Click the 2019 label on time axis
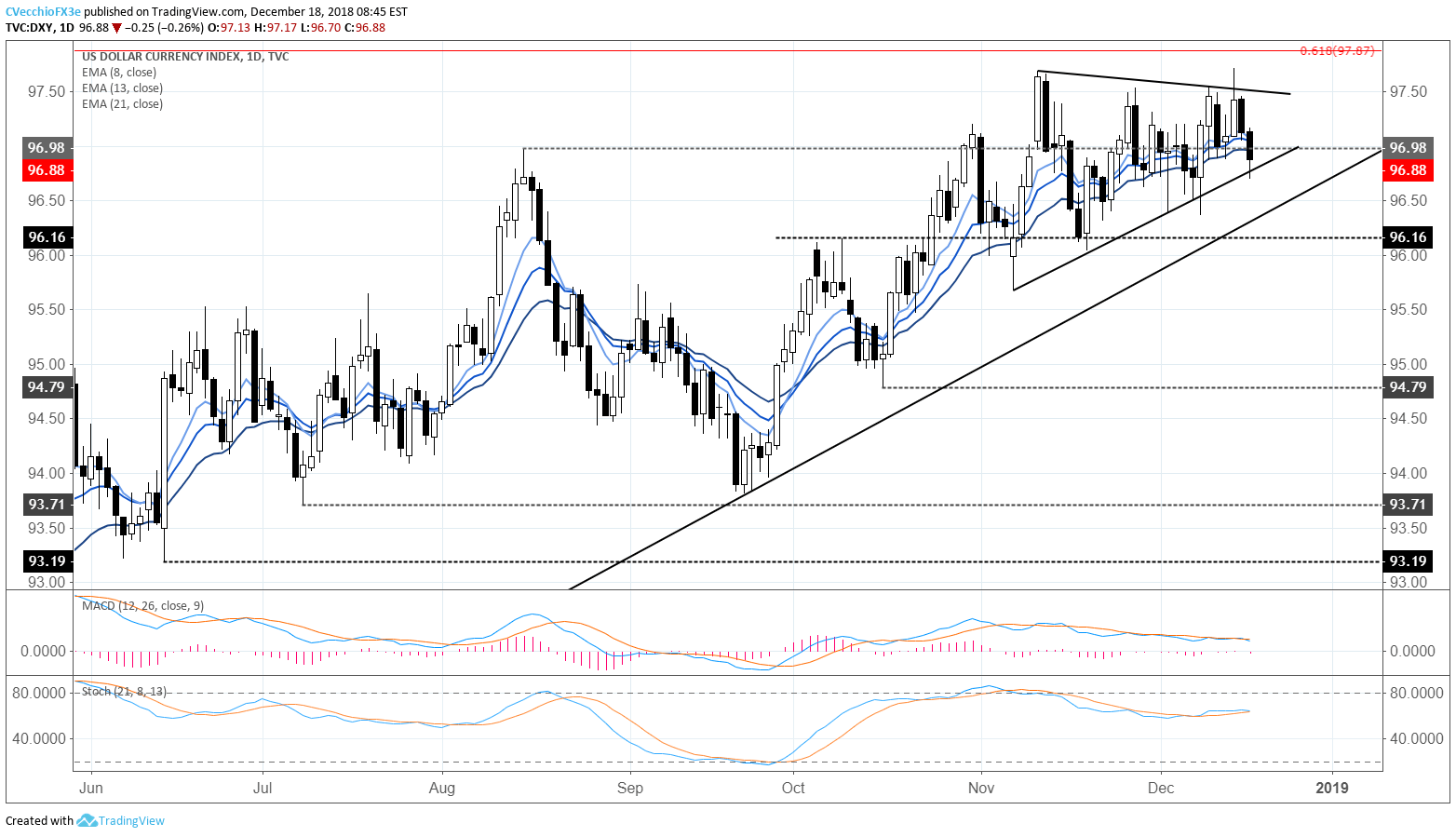1456x837 pixels. (1332, 788)
